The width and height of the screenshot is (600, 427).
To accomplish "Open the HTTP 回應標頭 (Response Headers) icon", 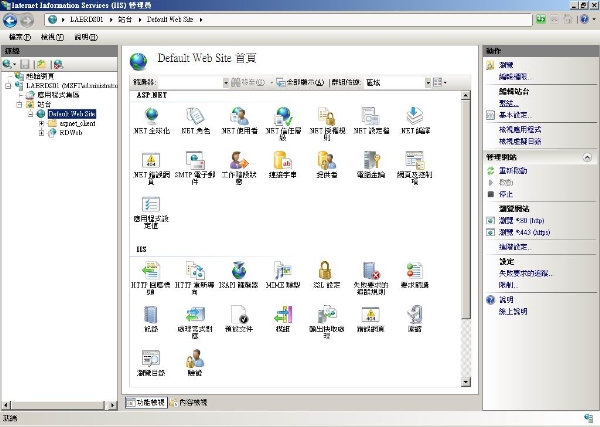I will point(152,270).
